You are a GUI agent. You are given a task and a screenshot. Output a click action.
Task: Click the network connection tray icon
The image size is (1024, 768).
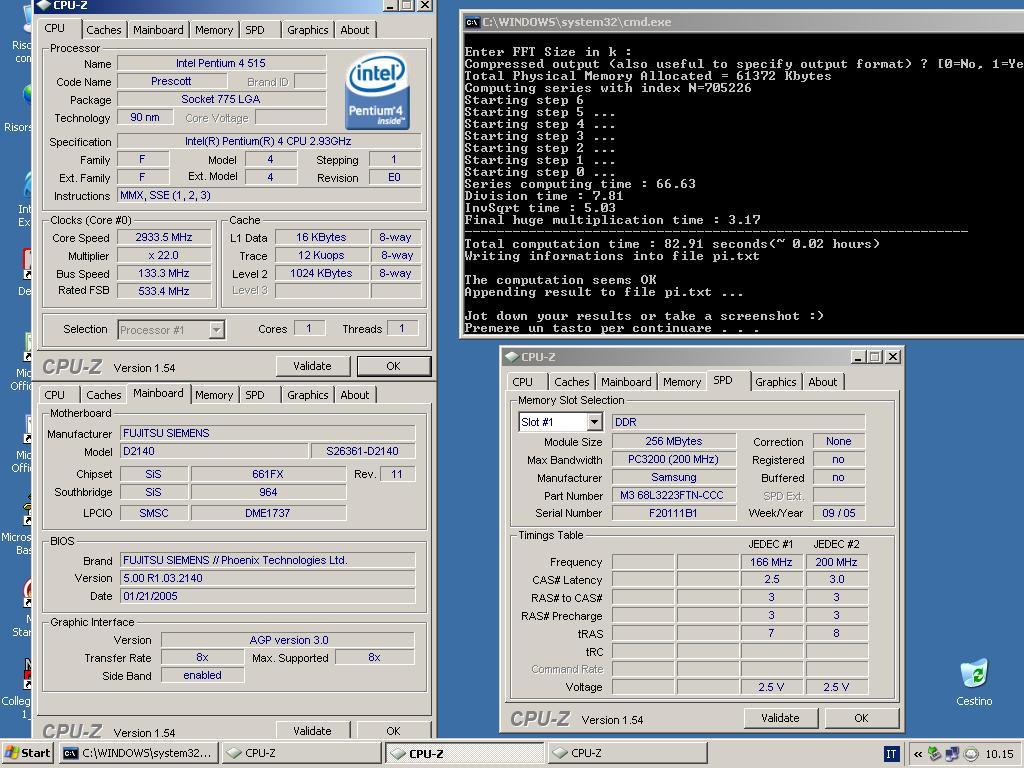coord(952,754)
